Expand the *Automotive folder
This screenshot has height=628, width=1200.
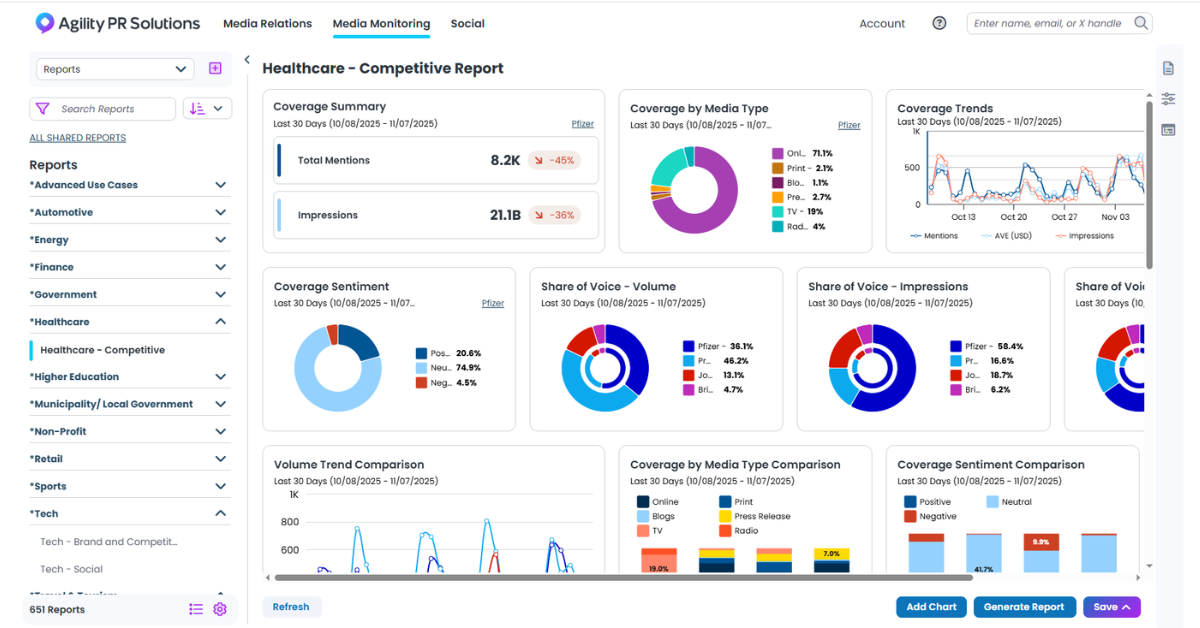coord(130,212)
